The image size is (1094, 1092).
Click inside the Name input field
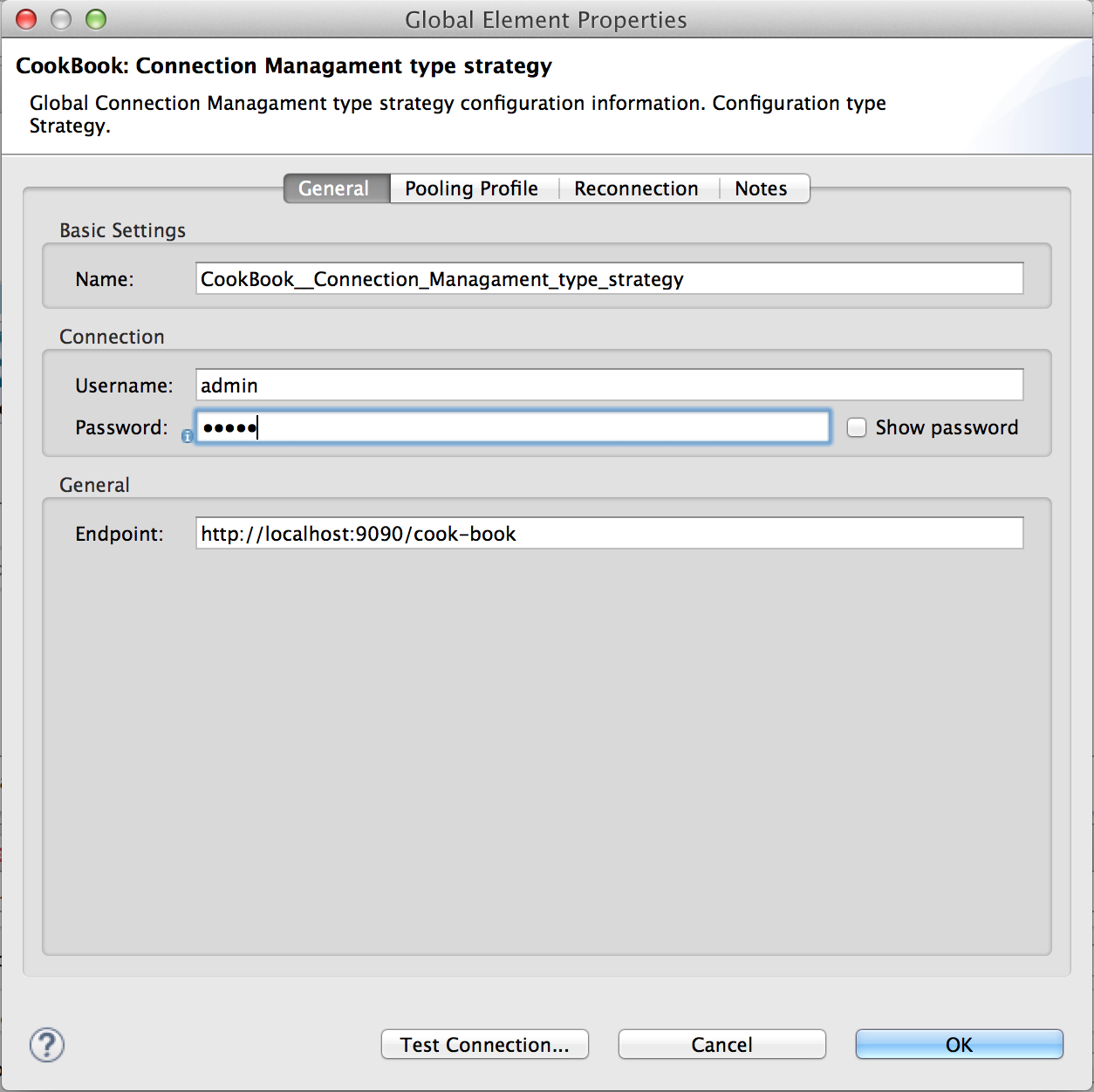point(609,278)
